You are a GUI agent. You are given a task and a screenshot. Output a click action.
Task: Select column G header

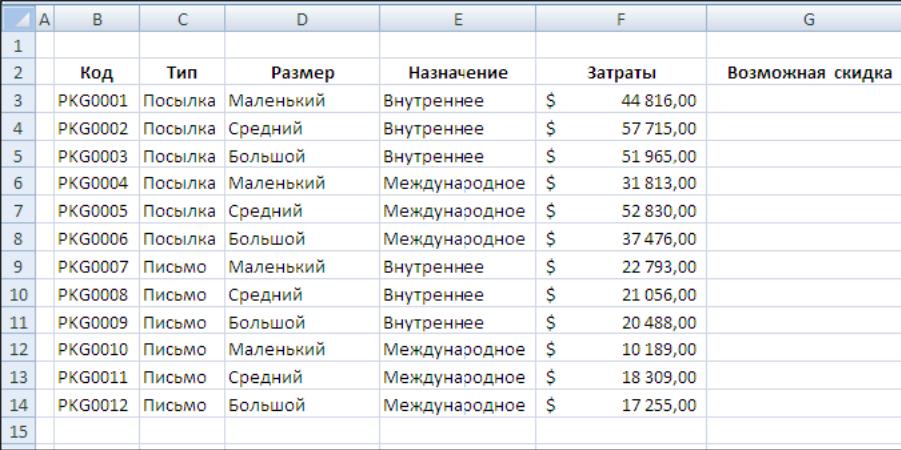tap(804, 19)
